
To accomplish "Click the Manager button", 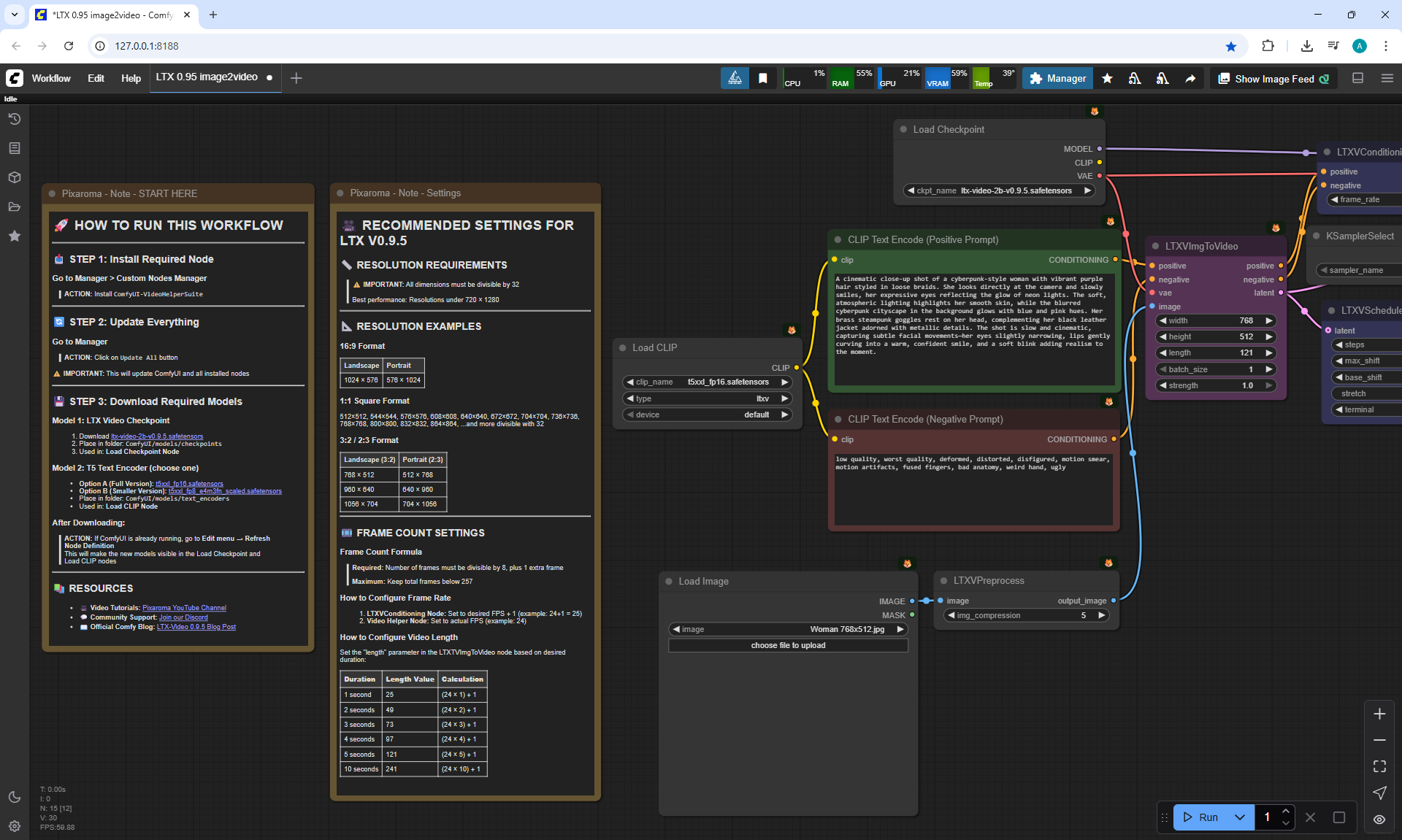I will [x=1057, y=78].
